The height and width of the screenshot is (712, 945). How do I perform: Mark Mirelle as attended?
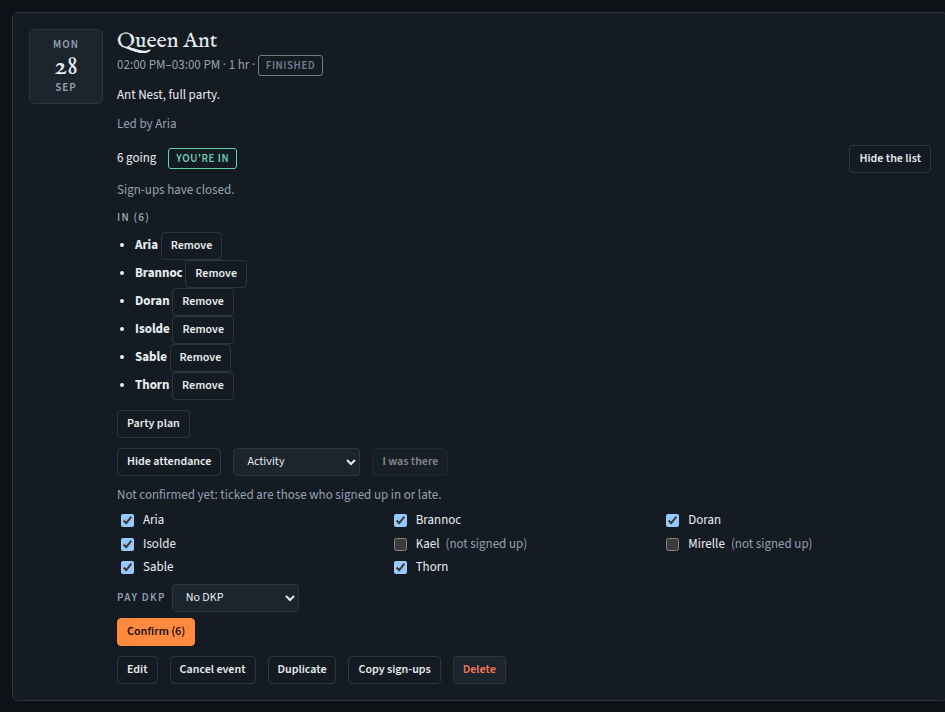click(x=673, y=544)
